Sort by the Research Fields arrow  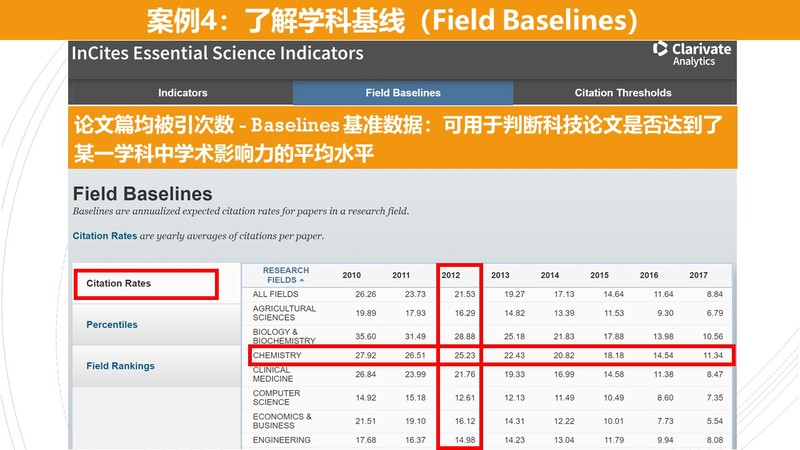click(x=304, y=281)
